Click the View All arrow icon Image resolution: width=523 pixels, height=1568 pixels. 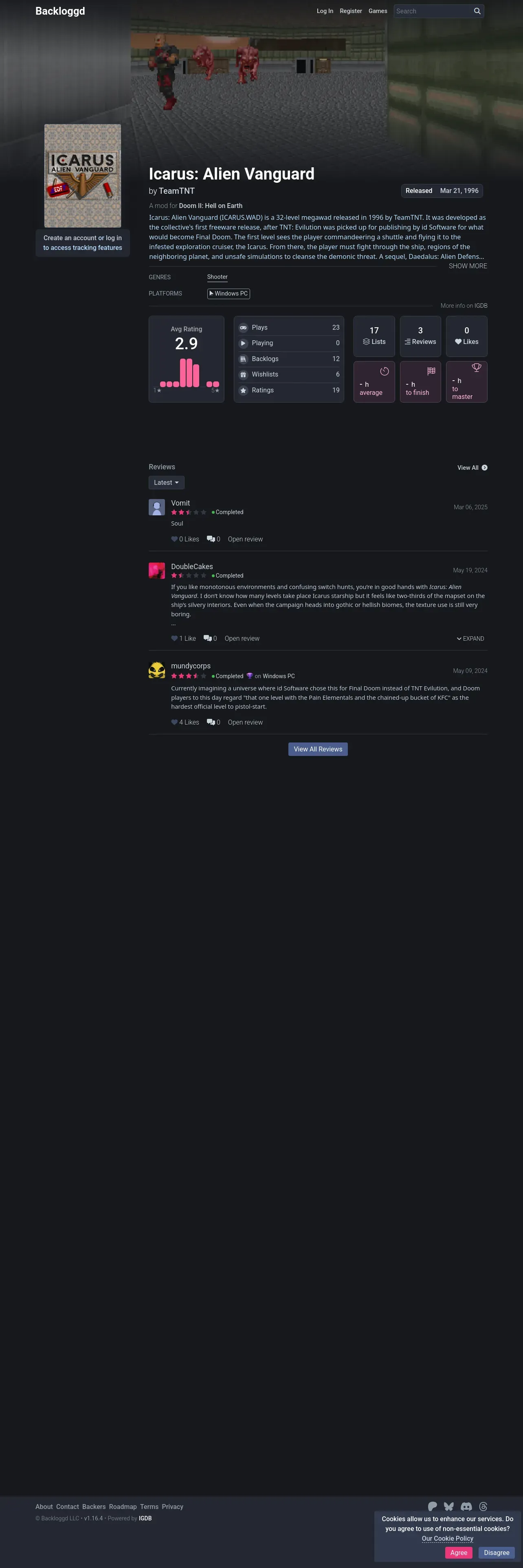point(485,467)
